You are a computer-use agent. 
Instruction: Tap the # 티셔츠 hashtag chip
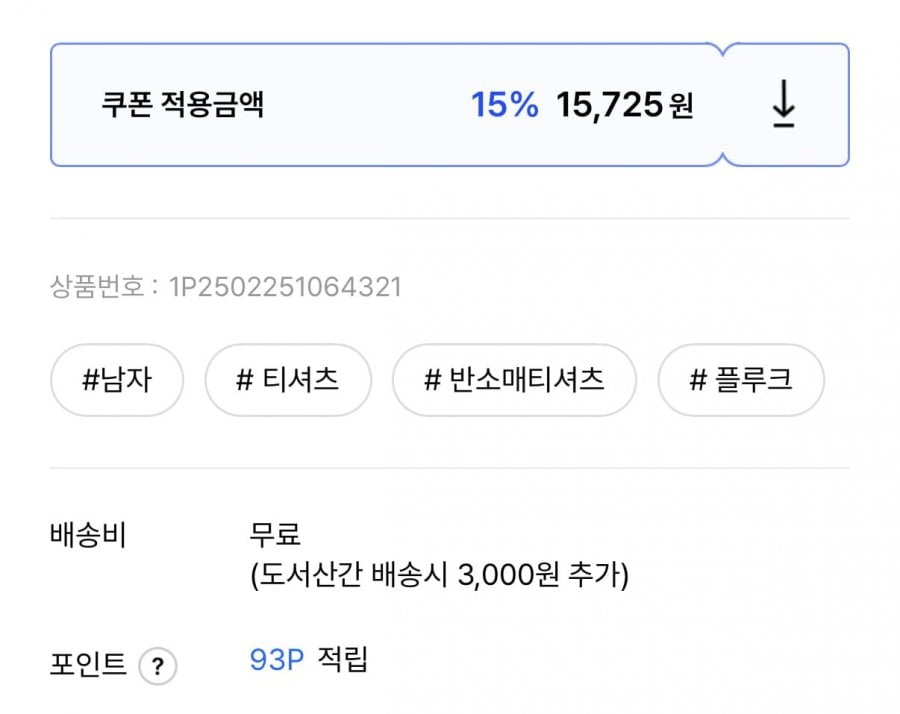(287, 380)
